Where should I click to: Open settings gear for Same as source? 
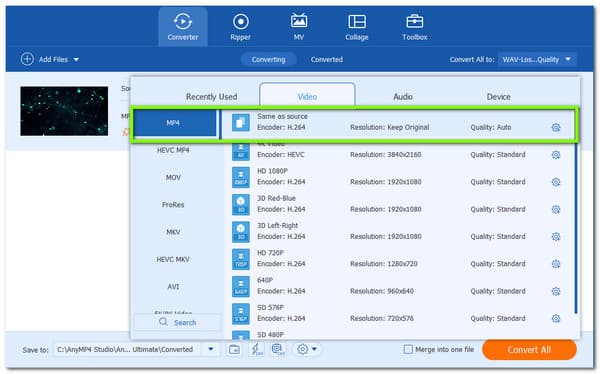[556, 127]
